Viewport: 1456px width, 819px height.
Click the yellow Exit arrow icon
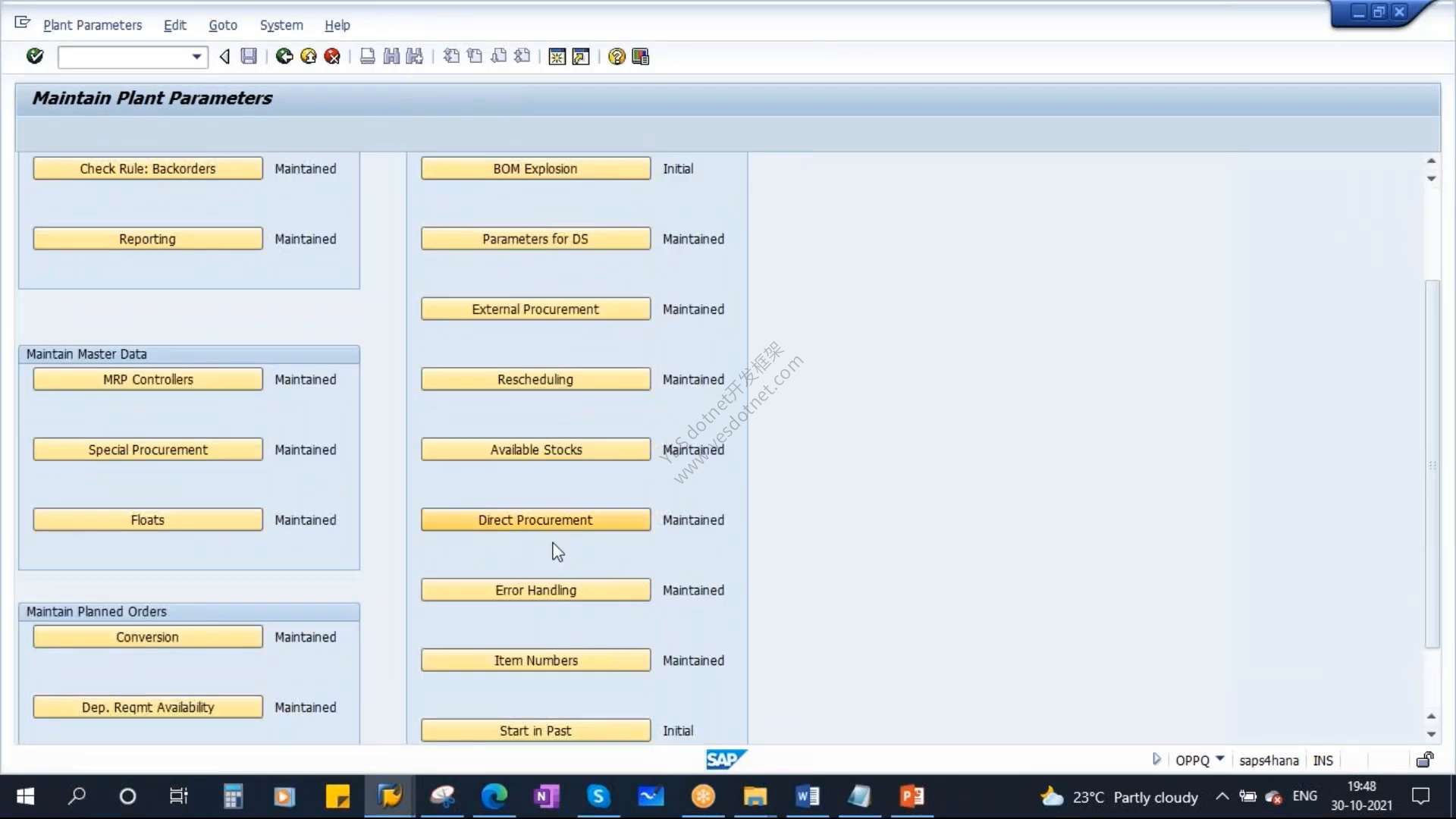point(309,56)
